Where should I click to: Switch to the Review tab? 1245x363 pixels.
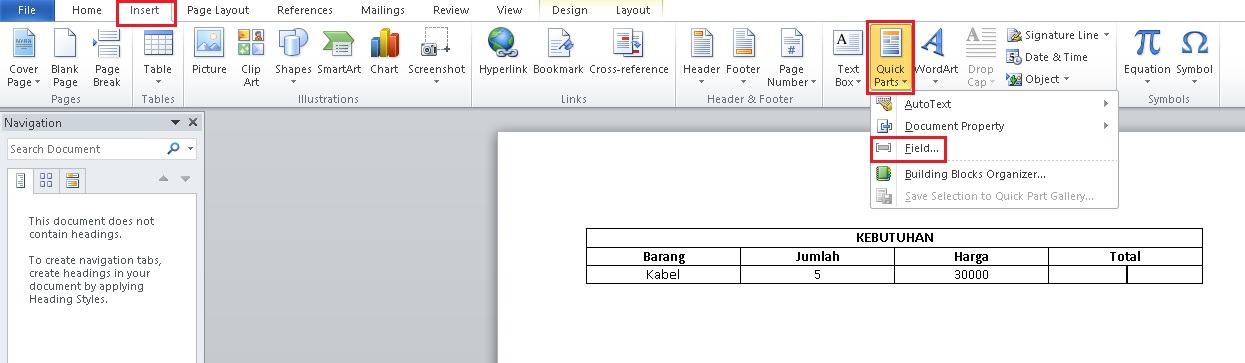(451, 10)
